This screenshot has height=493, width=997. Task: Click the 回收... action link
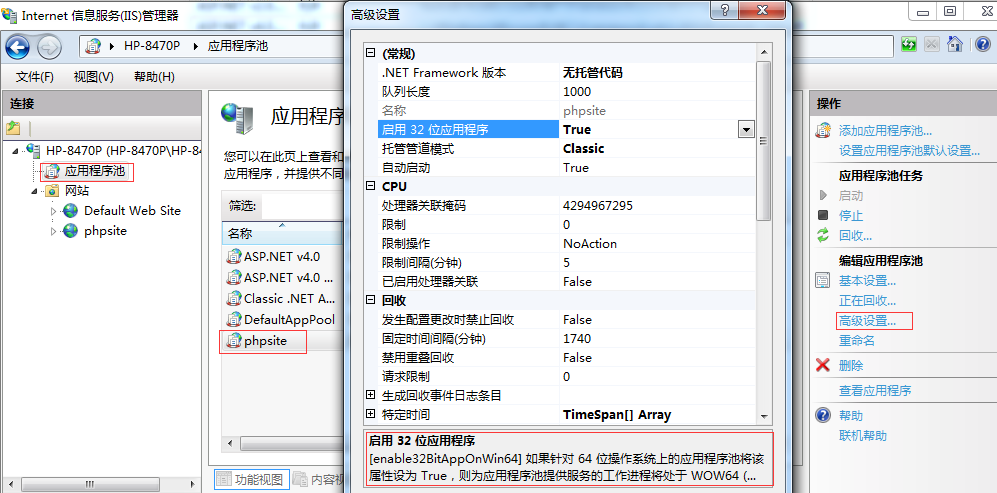click(x=855, y=235)
